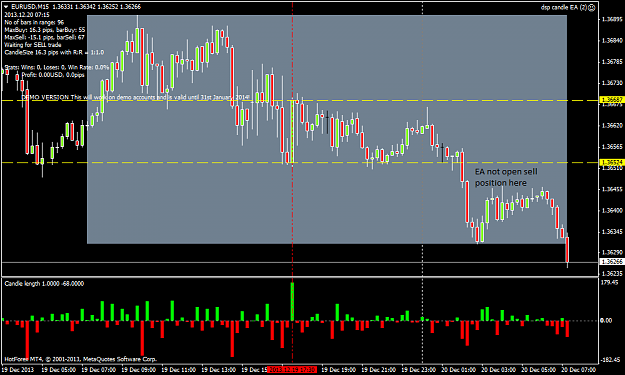Viewport: 625px width, 375px height.
Task: Click the "Stats: Wins: 0, Loses: 0" line
Action: click(57, 67)
